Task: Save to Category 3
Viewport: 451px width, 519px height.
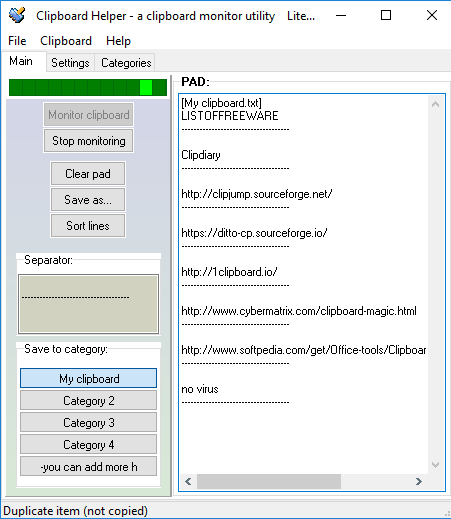Action: pos(88,422)
